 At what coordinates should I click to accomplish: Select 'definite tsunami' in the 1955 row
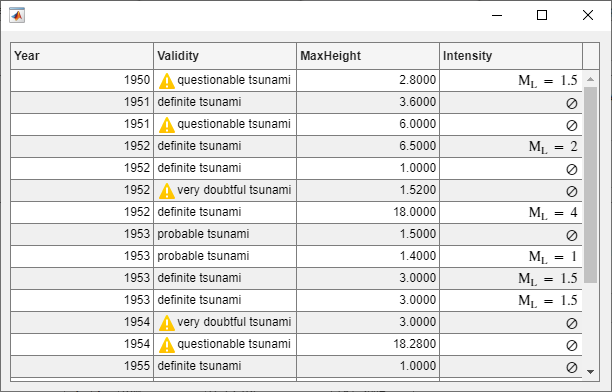pyautogui.click(x=199, y=366)
